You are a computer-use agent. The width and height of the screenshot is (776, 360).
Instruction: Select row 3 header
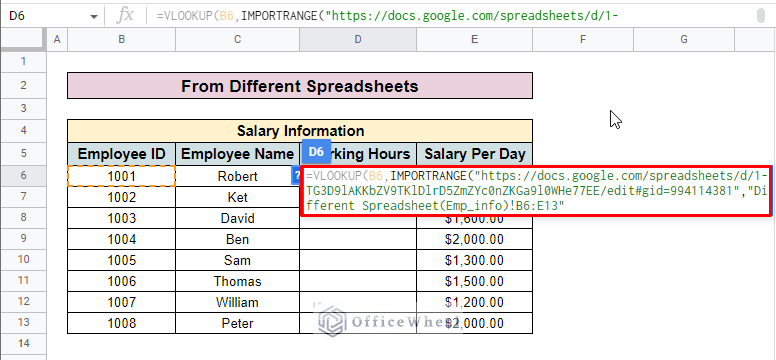pyautogui.click(x=23, y=108)
